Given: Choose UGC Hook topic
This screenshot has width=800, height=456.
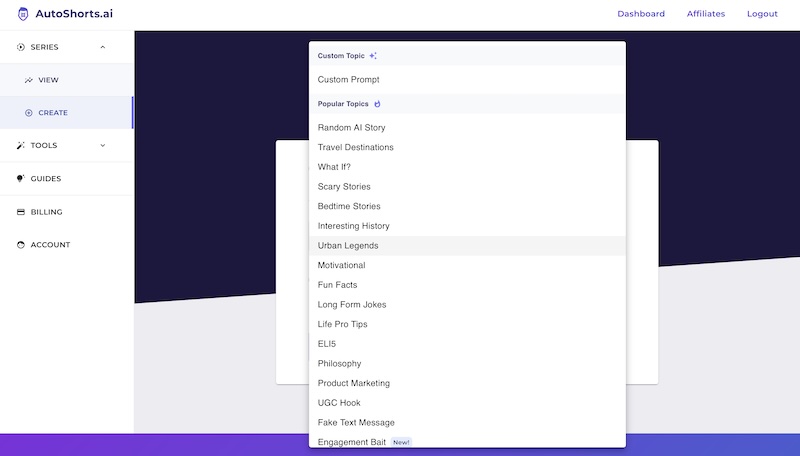Looking at the screenshot, I should pyautogui.click(x=467, y=403).
